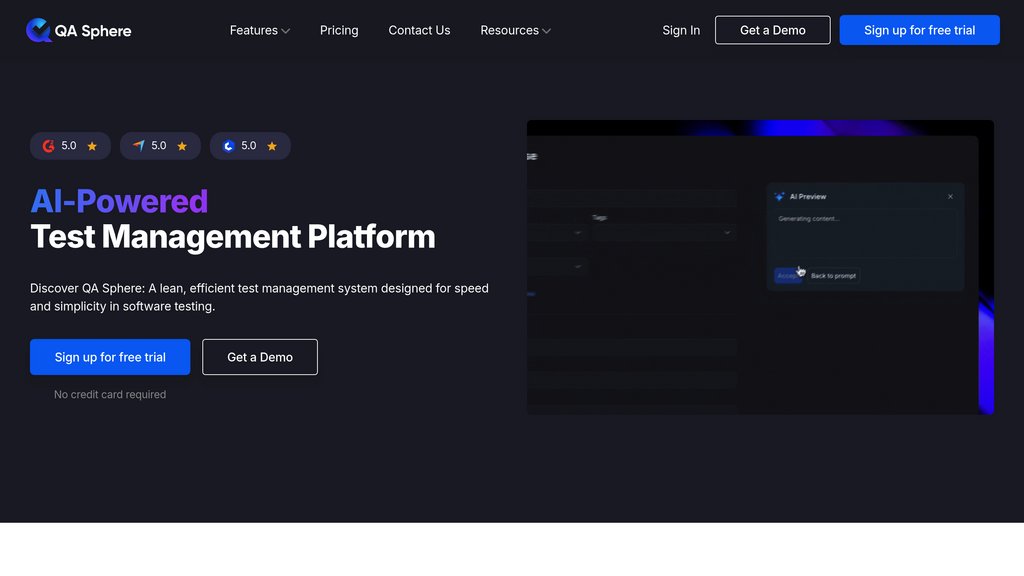Click the blue C icon on third rating badge

point(227,146)
